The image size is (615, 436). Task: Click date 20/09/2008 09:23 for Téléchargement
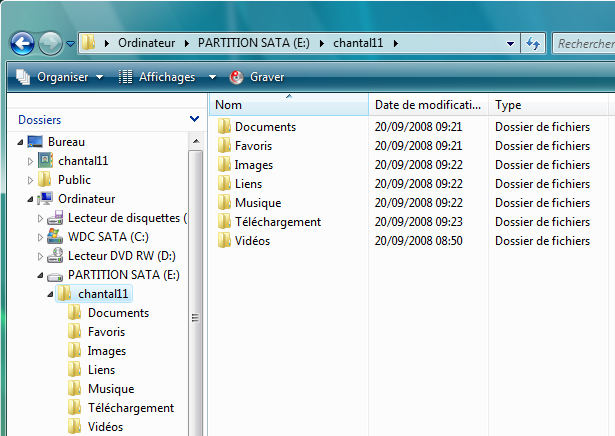coord(418,222)
